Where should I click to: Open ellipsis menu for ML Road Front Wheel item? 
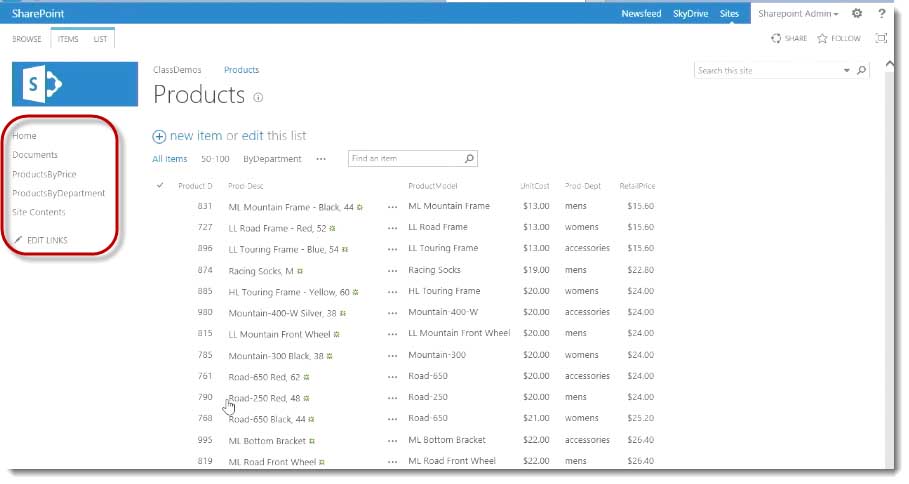click(x=392, y=462)
